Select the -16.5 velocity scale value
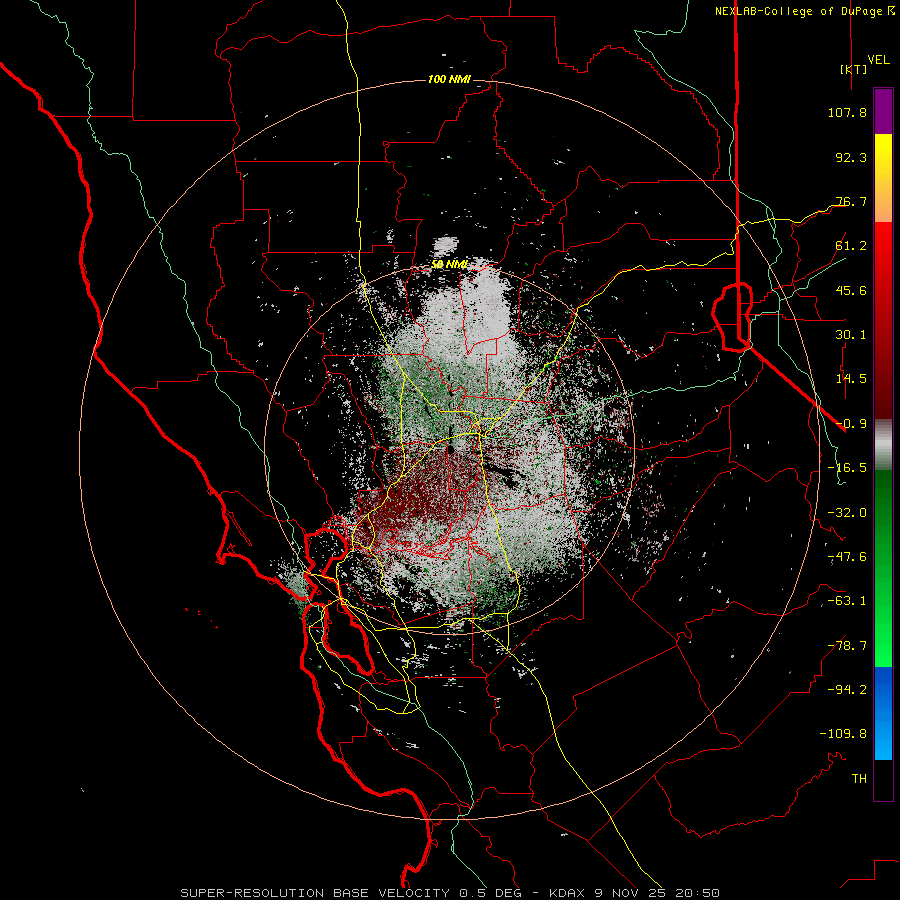The image size is (900, 900). pos(847,468)
